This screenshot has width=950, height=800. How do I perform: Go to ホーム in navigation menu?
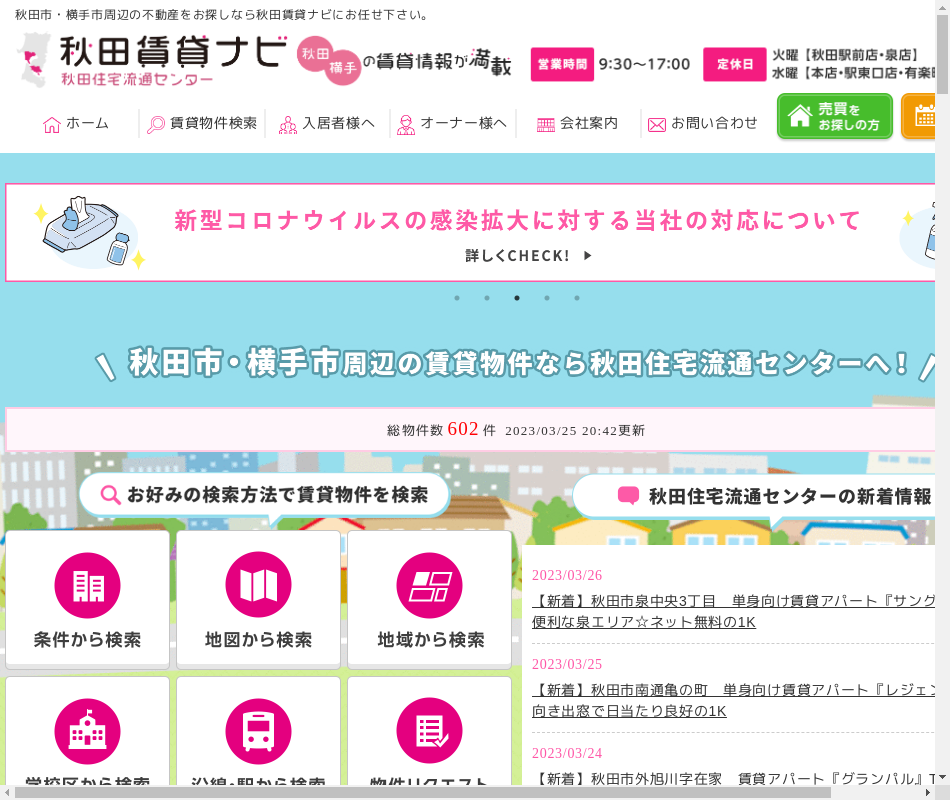[x=76, y=124]
